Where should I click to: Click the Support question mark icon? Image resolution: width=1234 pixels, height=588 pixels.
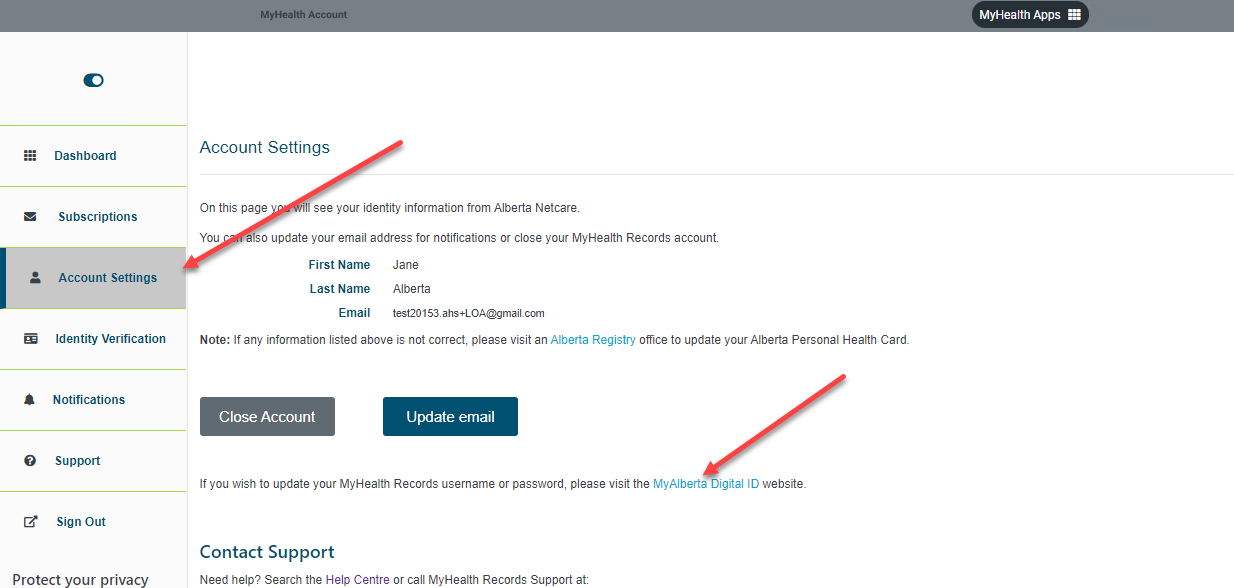pos(30,461)
